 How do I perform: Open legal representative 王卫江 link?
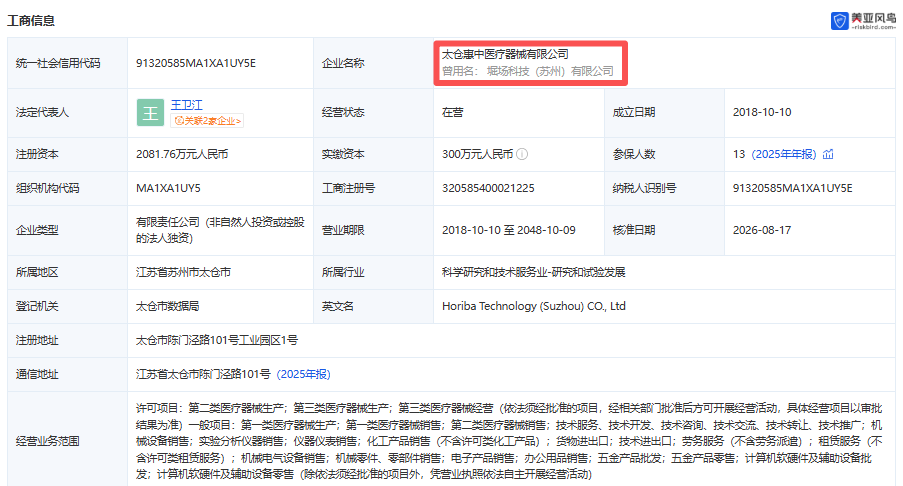[x=187, y=105]
